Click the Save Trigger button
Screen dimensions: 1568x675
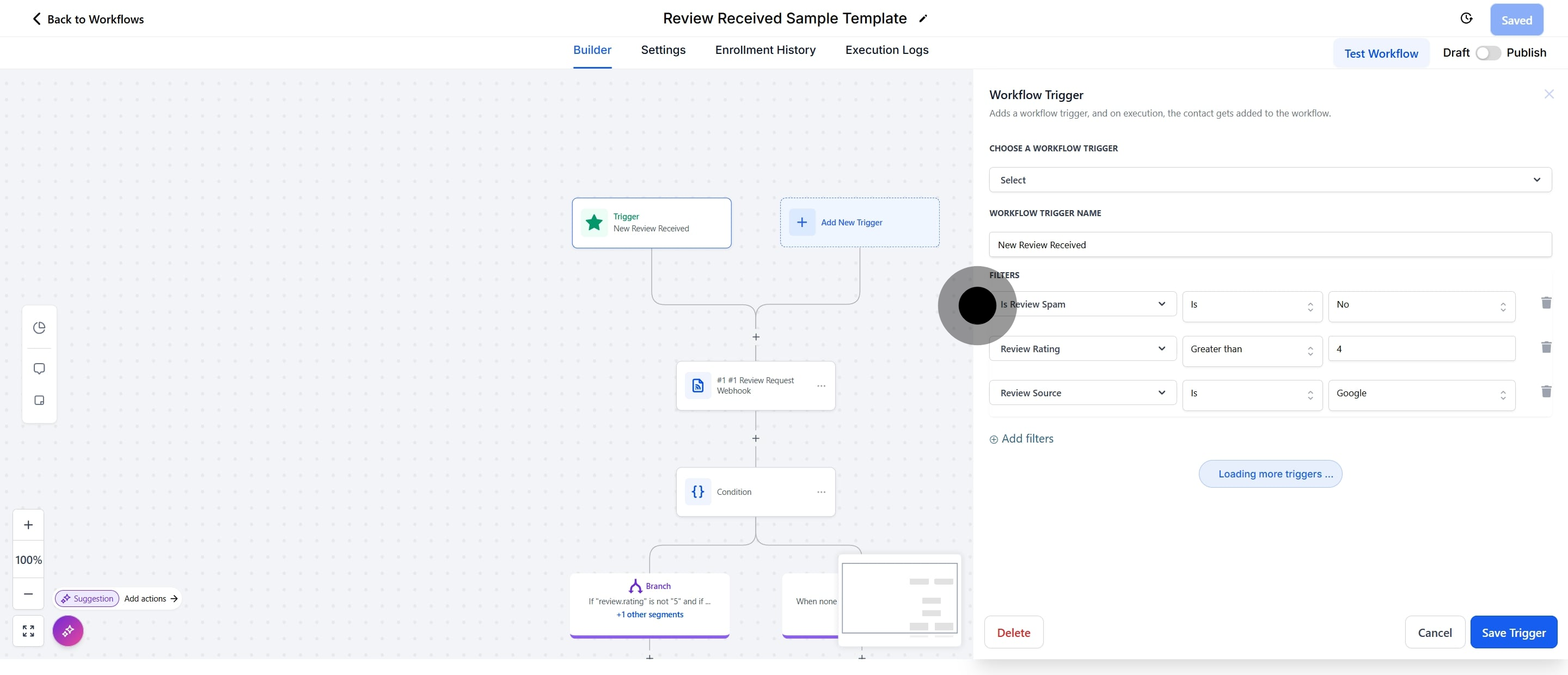(x=1513, y=633)
